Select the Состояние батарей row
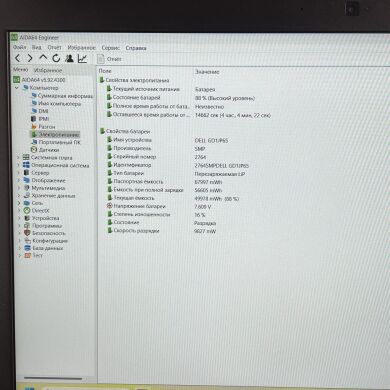This screenshot has height=390, width=390. tap(133, 98)
